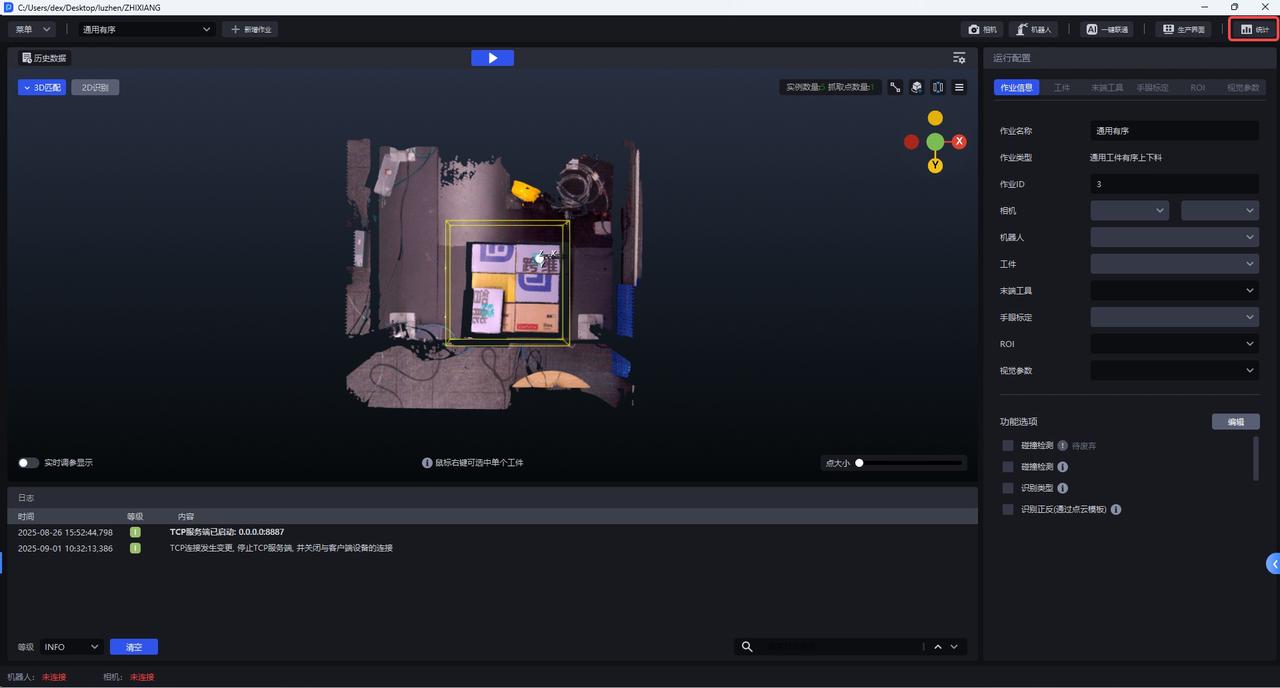Open the 通用有序 job selector dropdown
This screenshot has width=1280, height=688.
point(146,30)
